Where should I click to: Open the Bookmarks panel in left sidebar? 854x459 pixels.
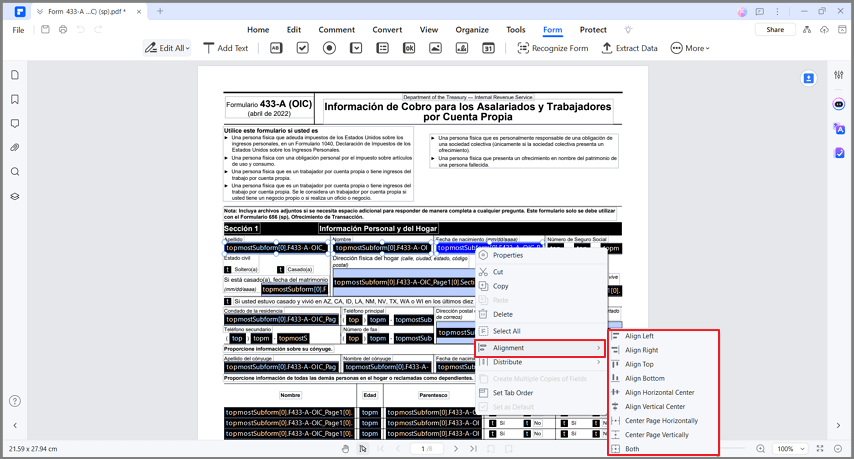[15, 99]
